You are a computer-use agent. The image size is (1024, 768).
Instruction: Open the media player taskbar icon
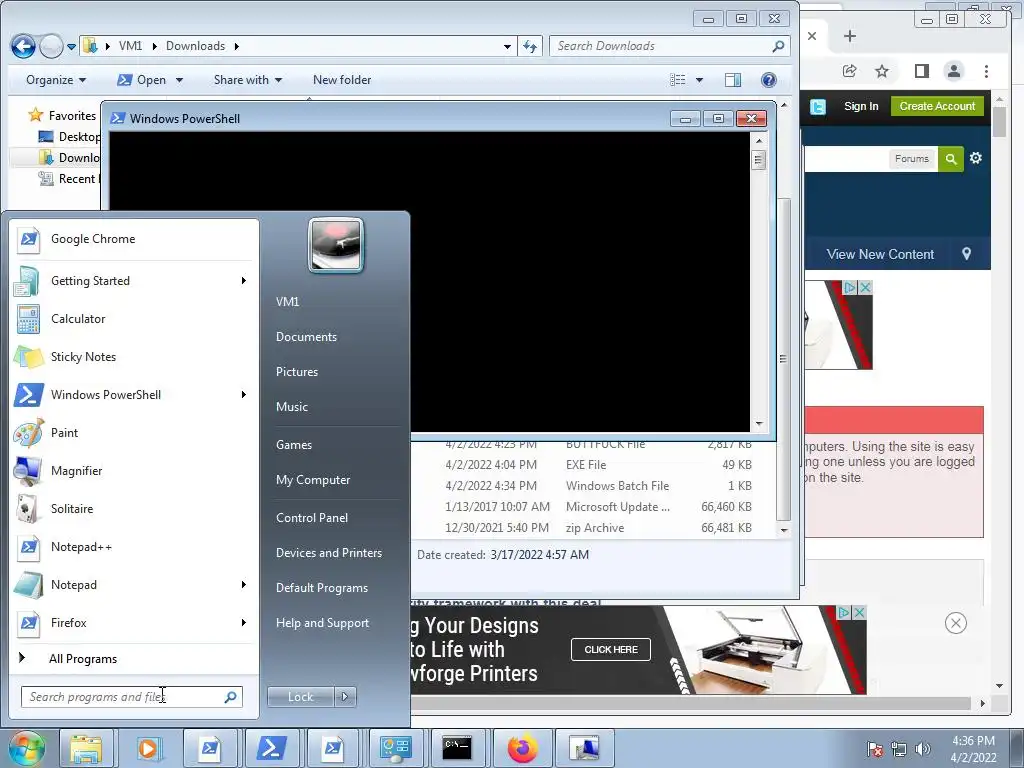pyautogui.click(x=148, y=748)
